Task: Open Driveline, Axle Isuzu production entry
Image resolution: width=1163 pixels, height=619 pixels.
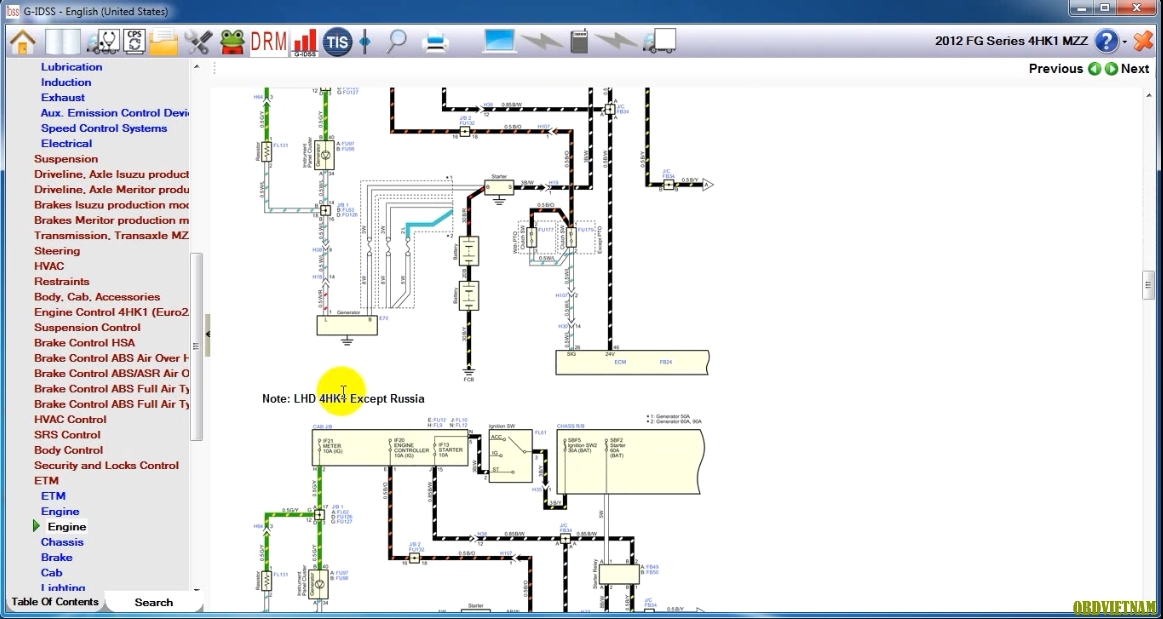Action: pos(111,174)
